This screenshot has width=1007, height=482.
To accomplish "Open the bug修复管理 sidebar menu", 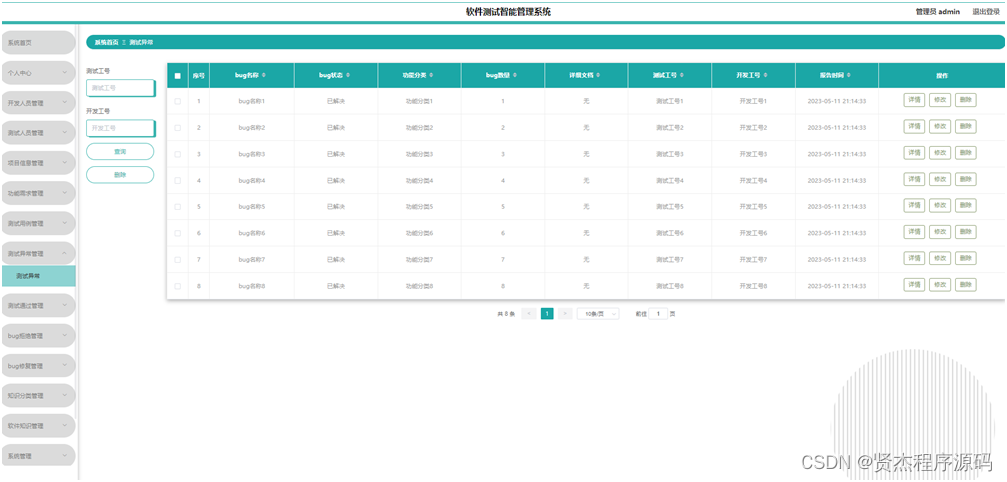I will [38, 366].
